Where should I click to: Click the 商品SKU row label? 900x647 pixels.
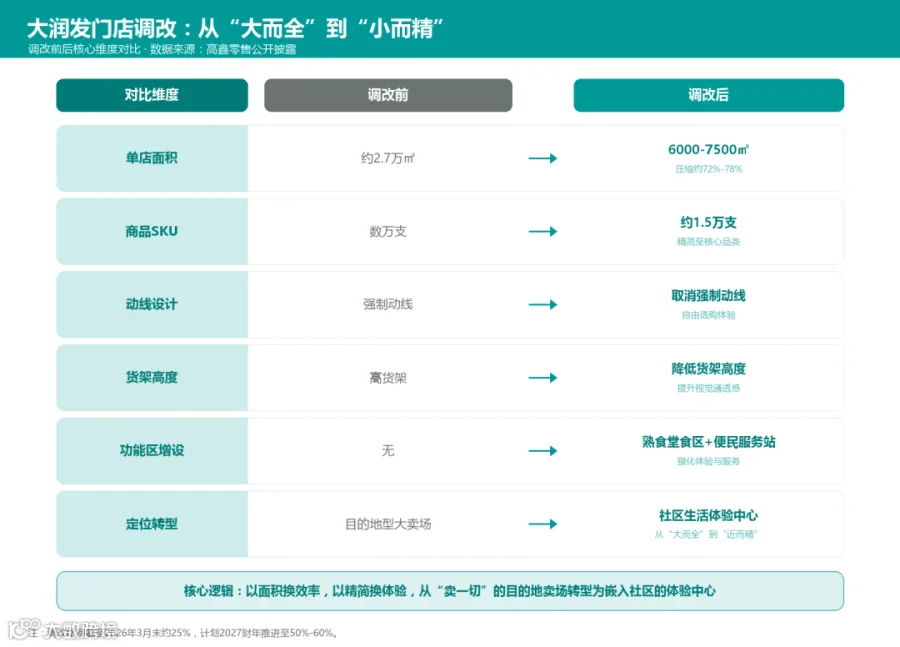pos(152,231)
